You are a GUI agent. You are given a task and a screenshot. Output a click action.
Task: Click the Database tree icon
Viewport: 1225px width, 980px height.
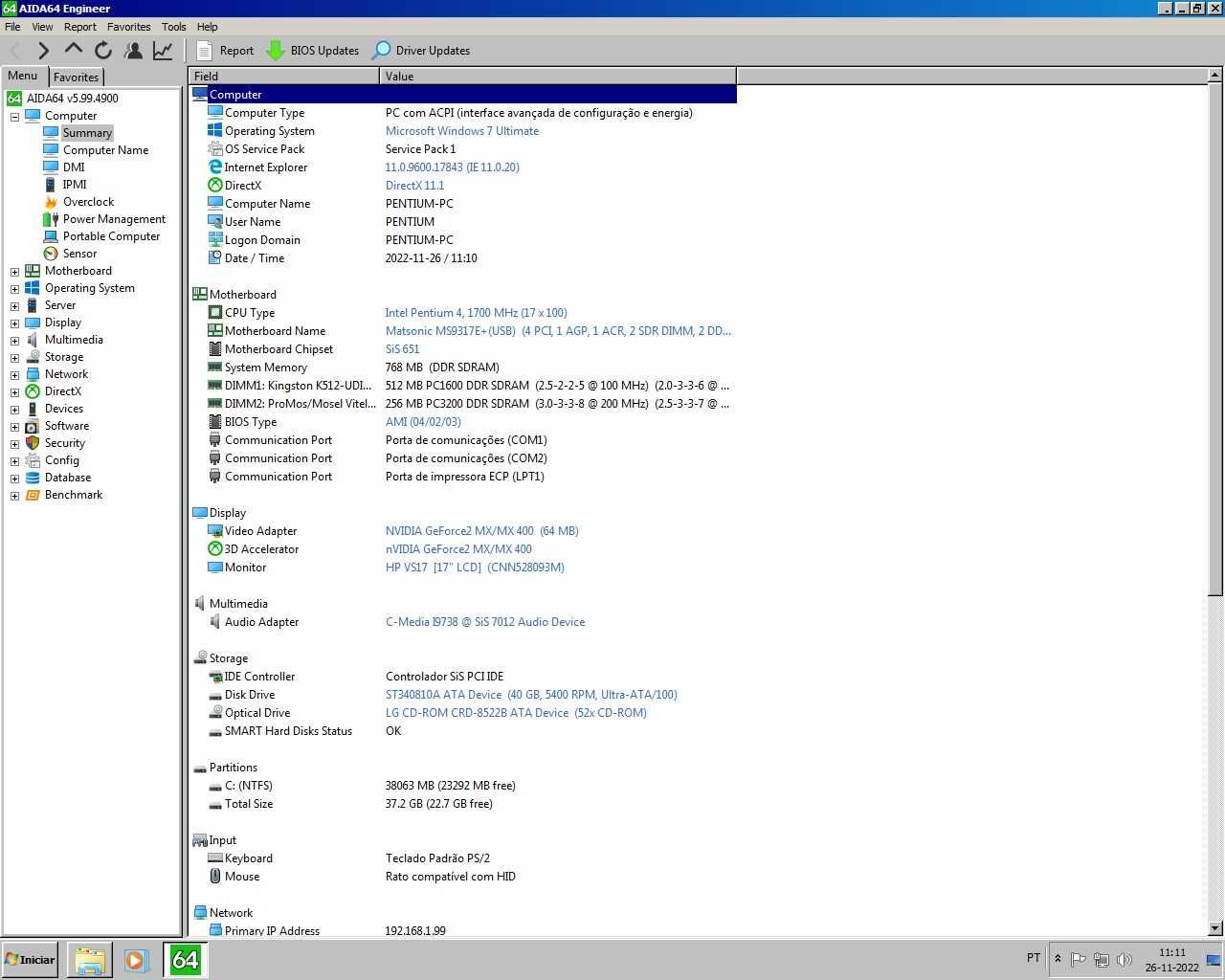coord(33,478)
